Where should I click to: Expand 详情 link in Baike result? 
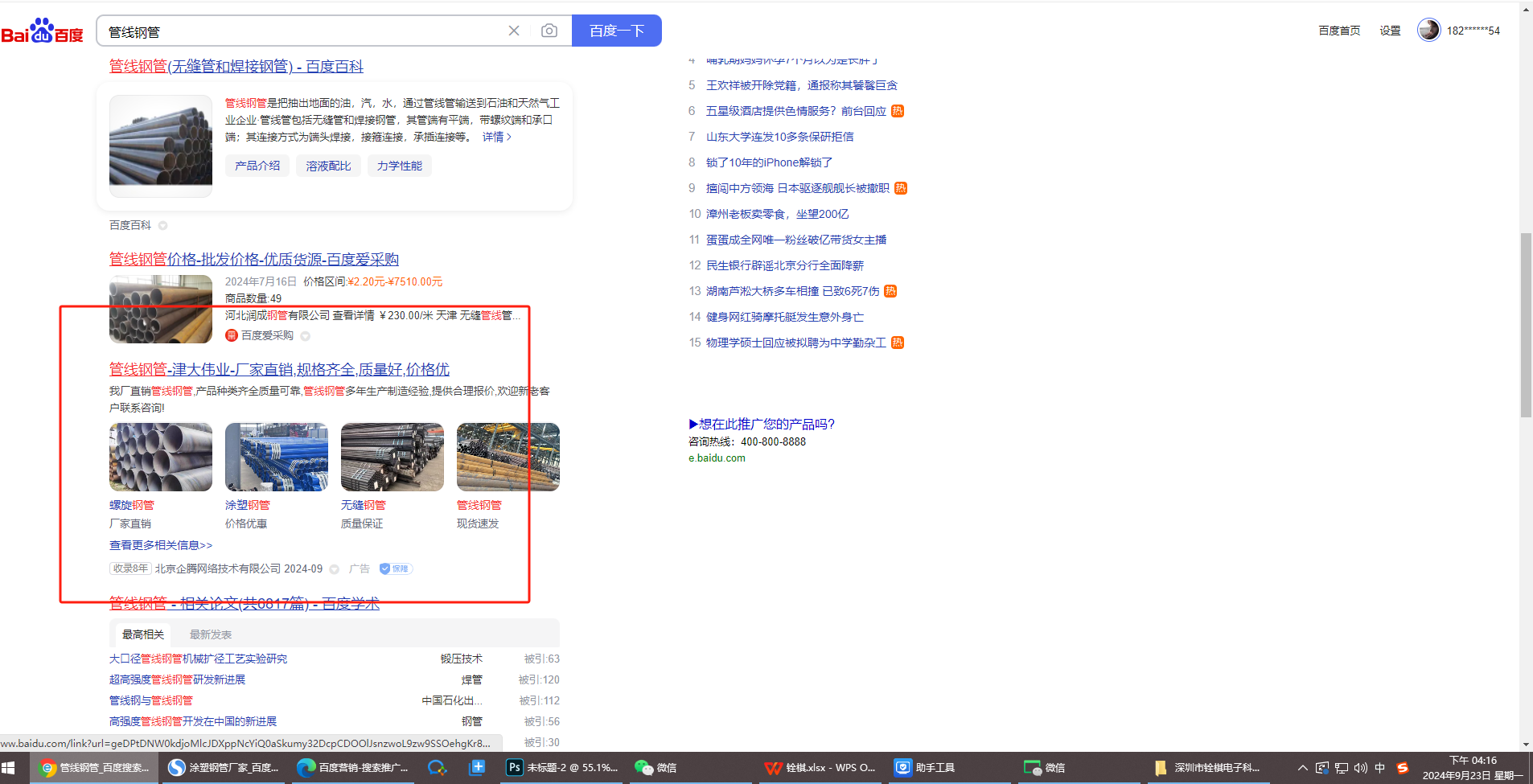click(496, 138)
